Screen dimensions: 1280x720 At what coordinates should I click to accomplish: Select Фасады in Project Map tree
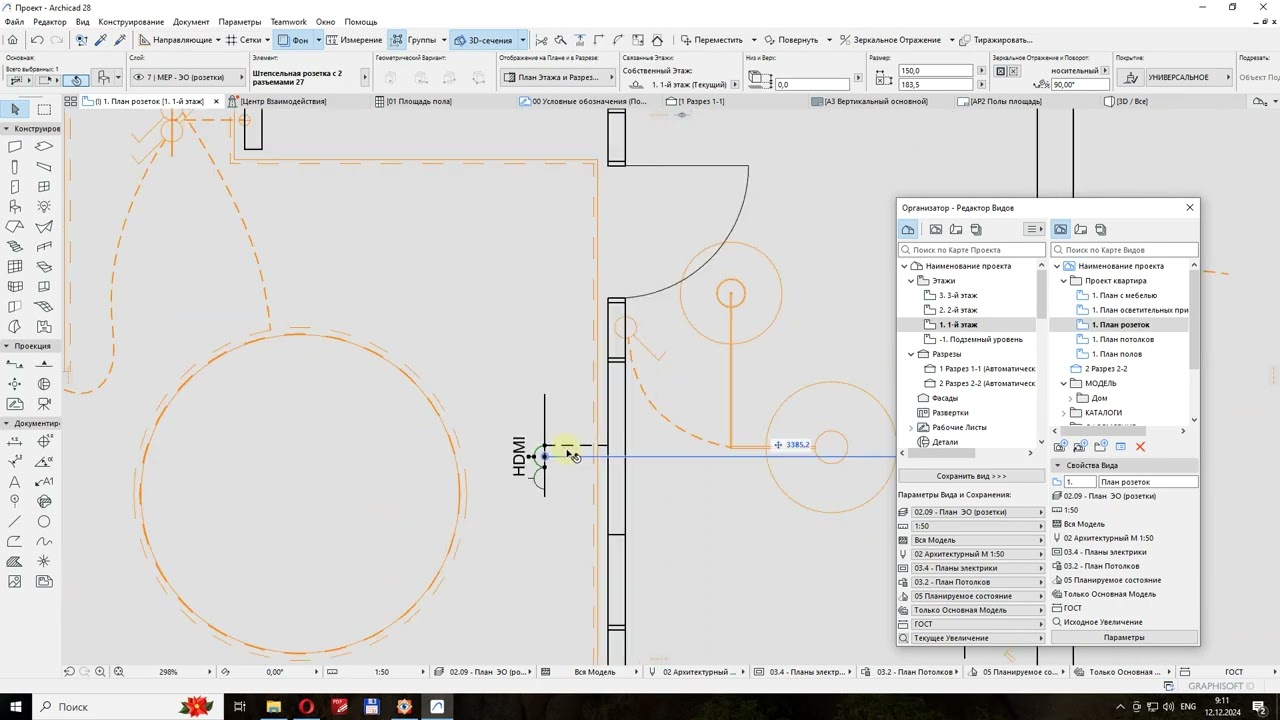tap(945, 398)
